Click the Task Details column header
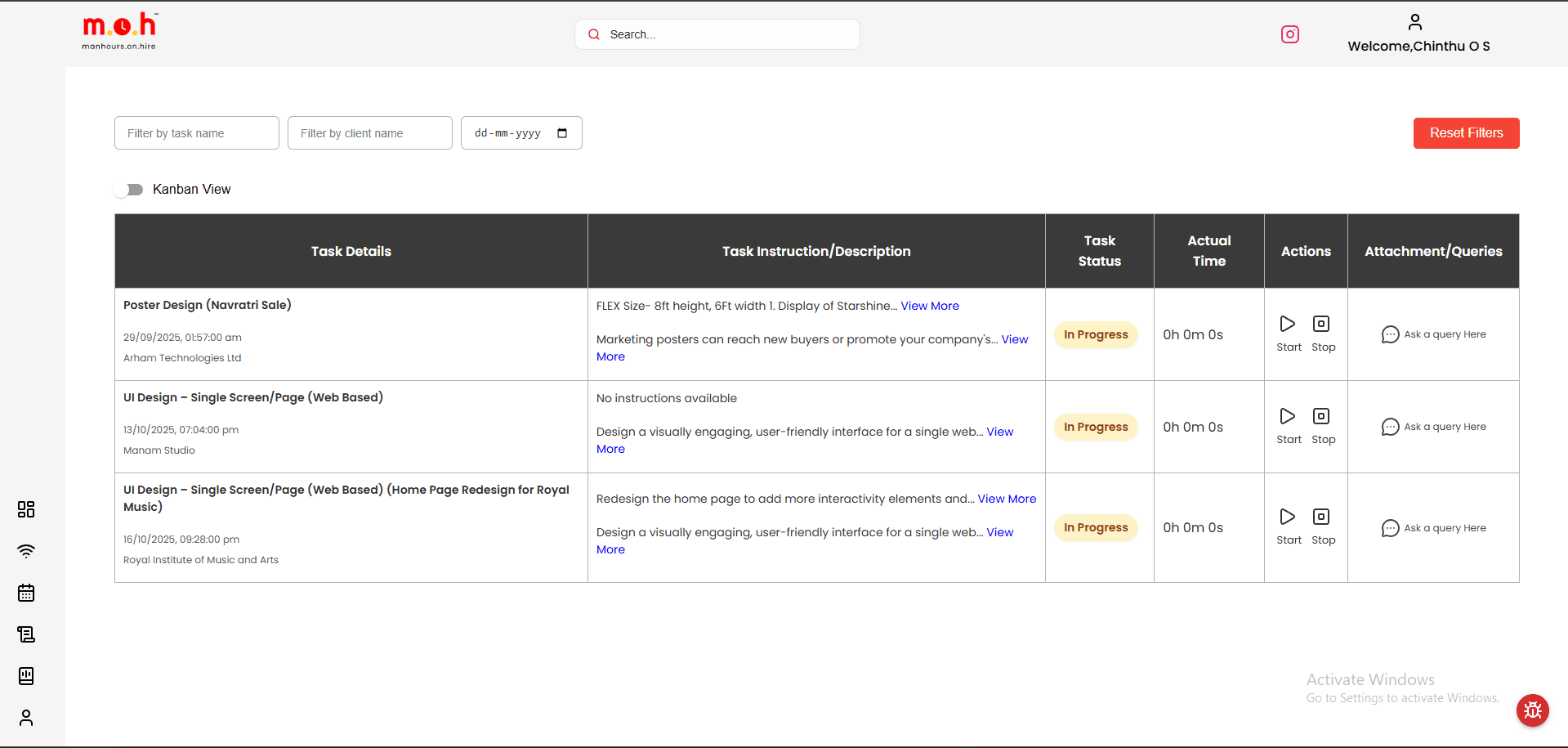The width and height of the screenshot is (1568, 748). tap(351, 251)
